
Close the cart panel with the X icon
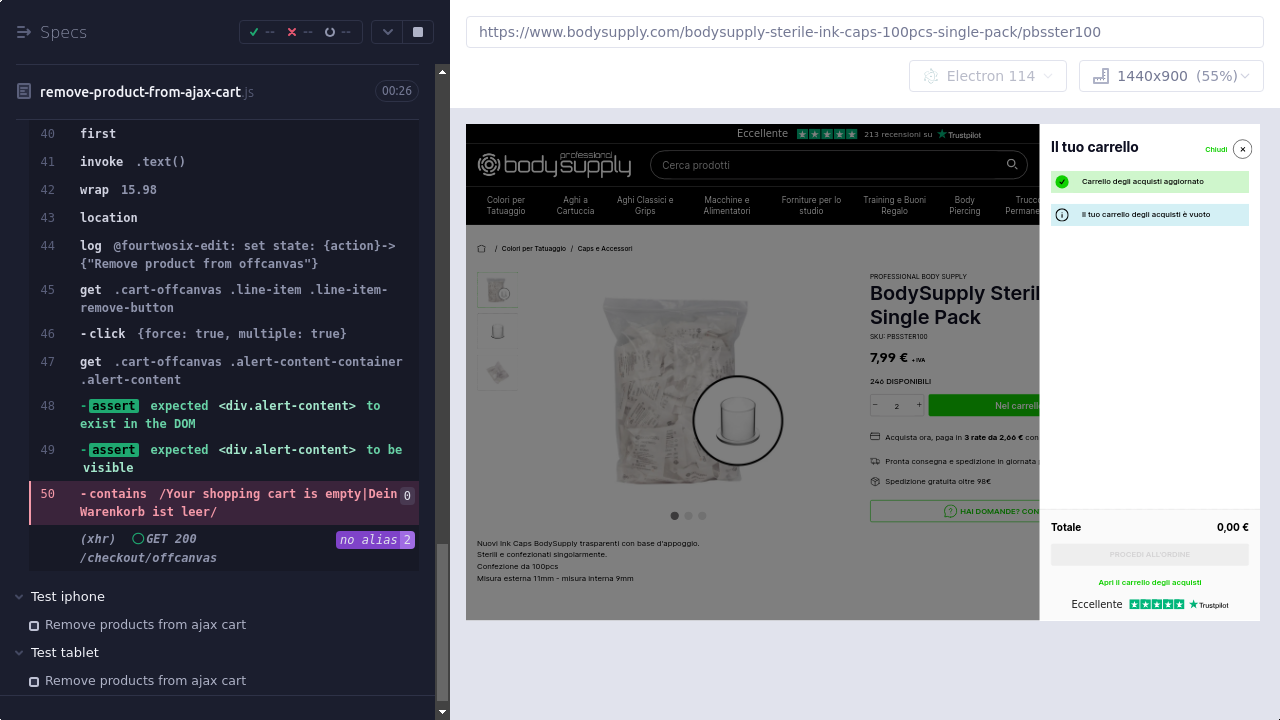tap(1242, 149)
